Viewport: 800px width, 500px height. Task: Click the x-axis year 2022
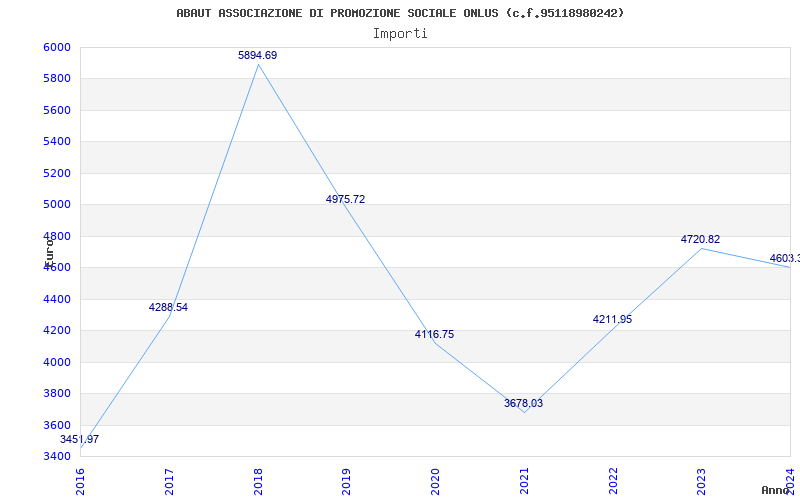[613, 482]
